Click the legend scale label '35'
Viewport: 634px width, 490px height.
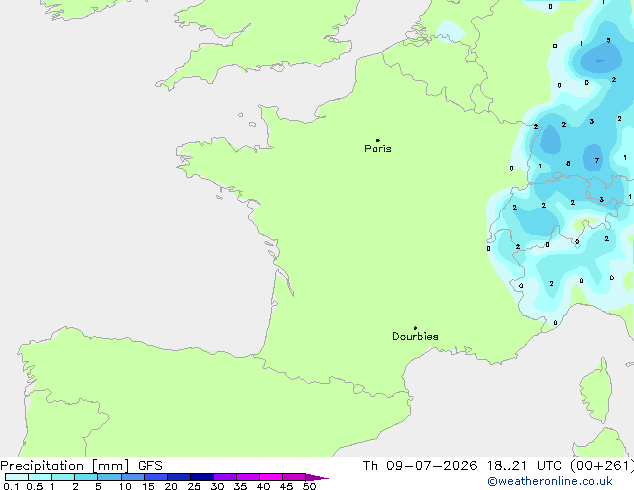[240, 486]
